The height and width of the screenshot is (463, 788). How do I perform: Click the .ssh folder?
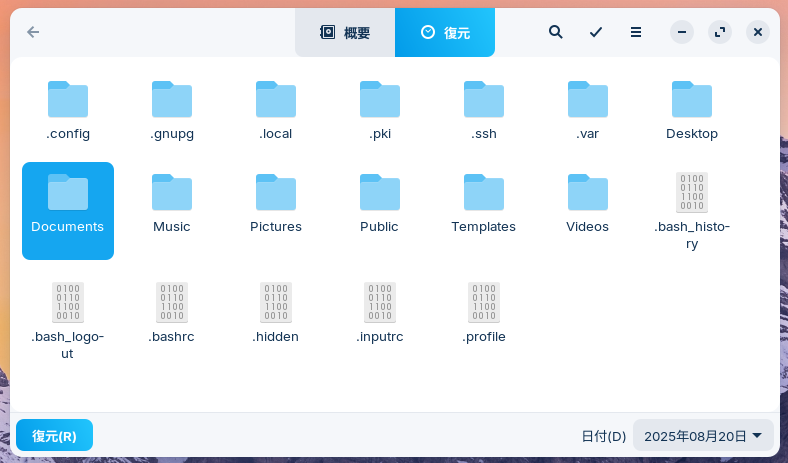tap(484, 109)
